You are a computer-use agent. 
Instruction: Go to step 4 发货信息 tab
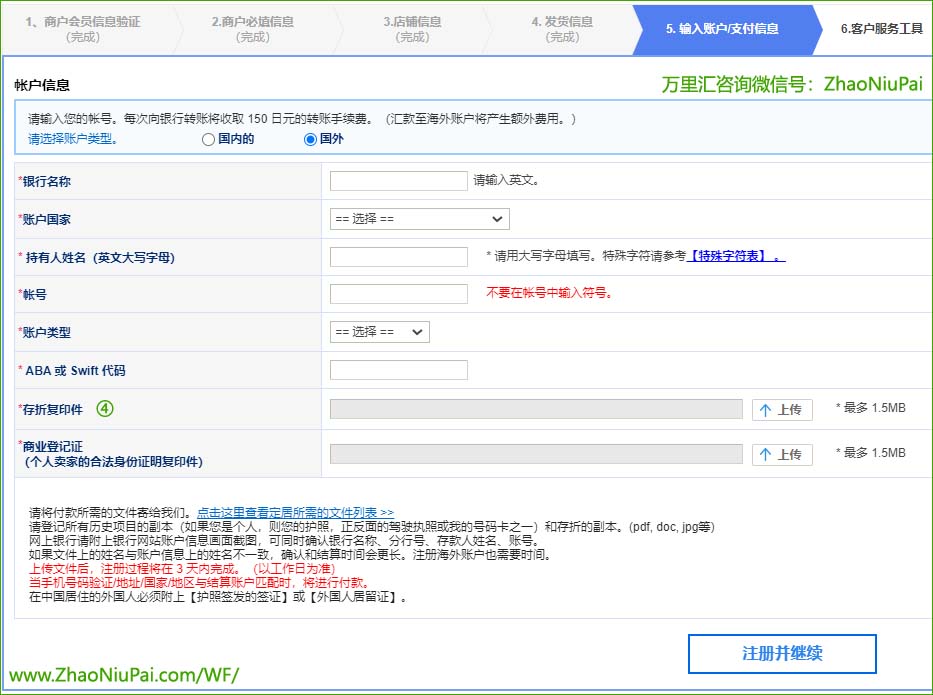click(562, 29)
